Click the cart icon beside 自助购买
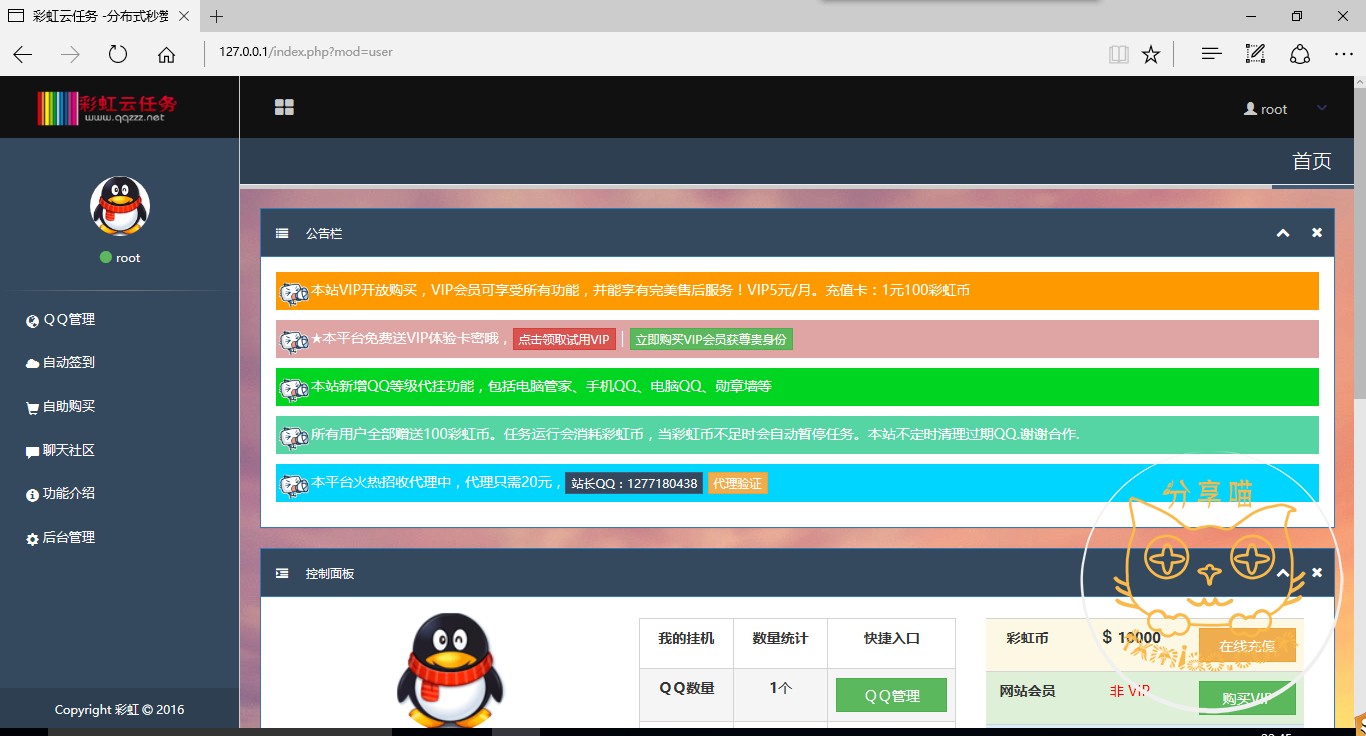Image resolution: width=1366 pixels, height=736 pixels. tap(33, 408)
